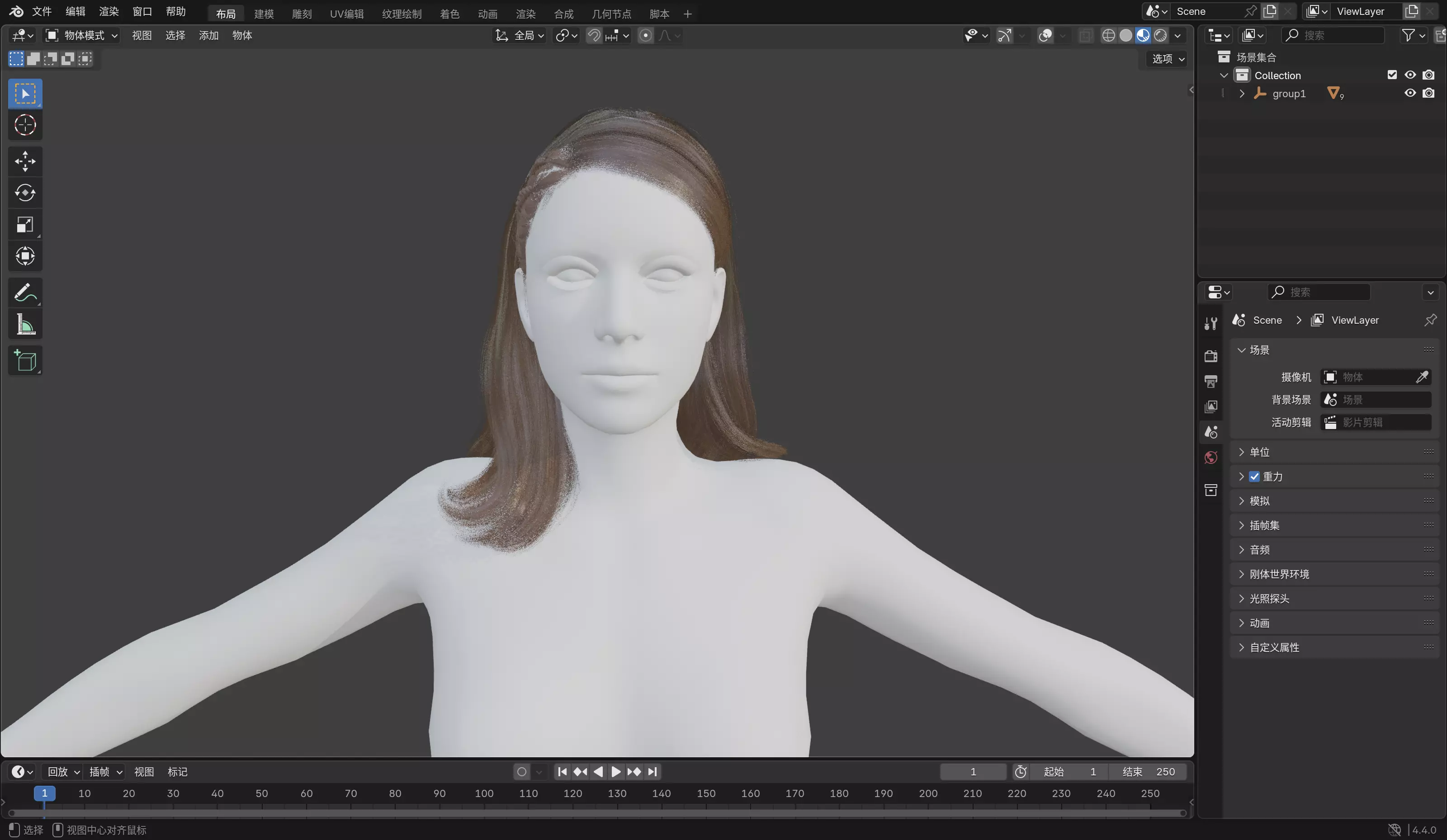Activate the Transform tool
This screenshot has height=840, width=1447.
[x=25, y=256]
